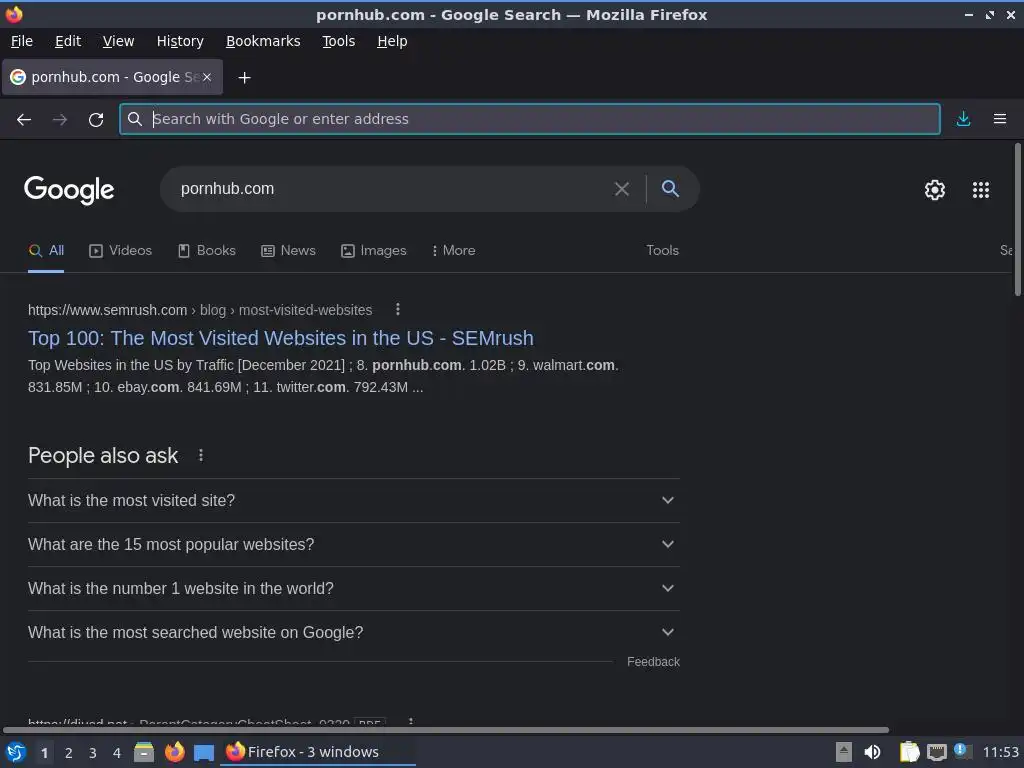The width and height of the screenshot is (1024, 768).
Task: Switch to News results
Action: 288,251
